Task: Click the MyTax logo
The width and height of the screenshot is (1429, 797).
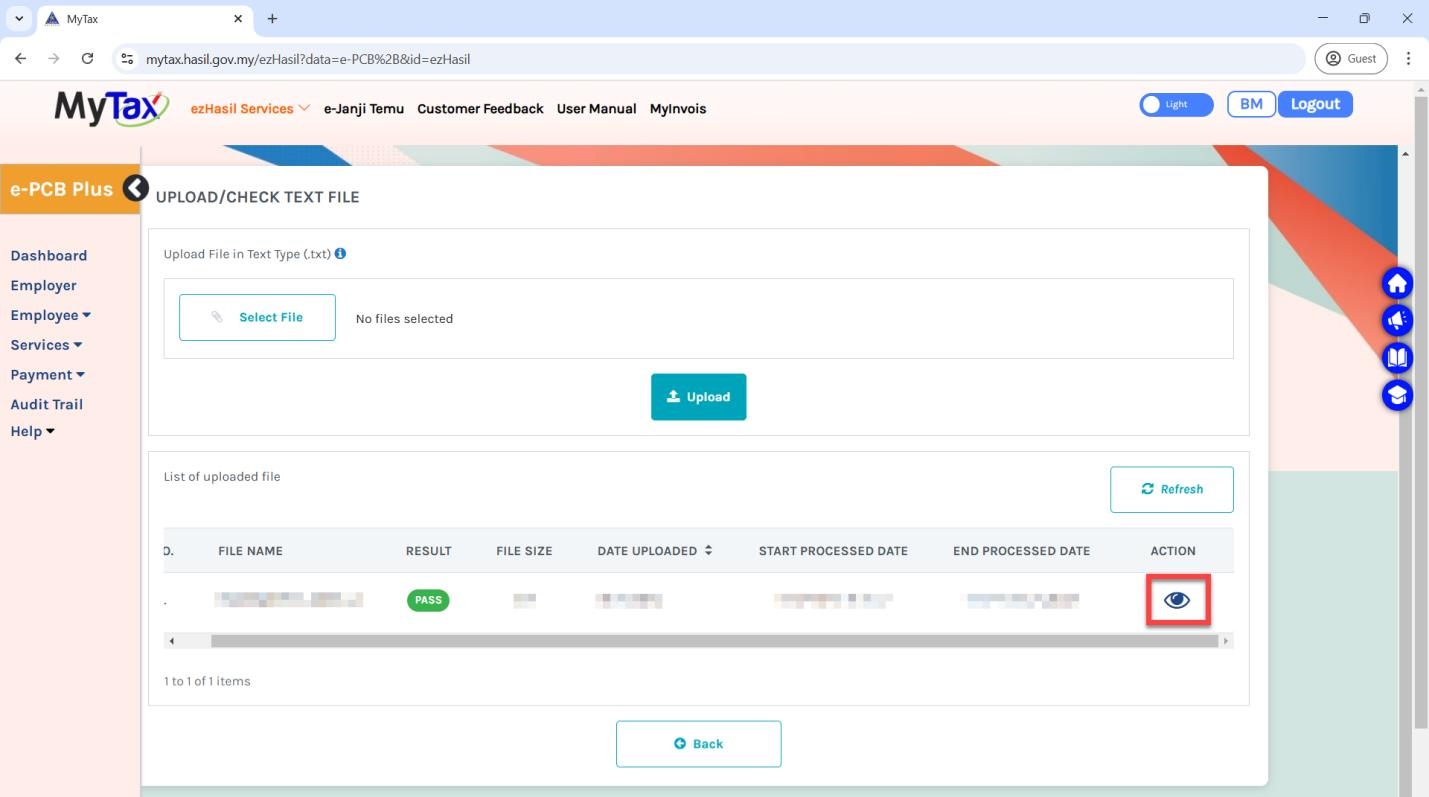Action: (110, 108)
